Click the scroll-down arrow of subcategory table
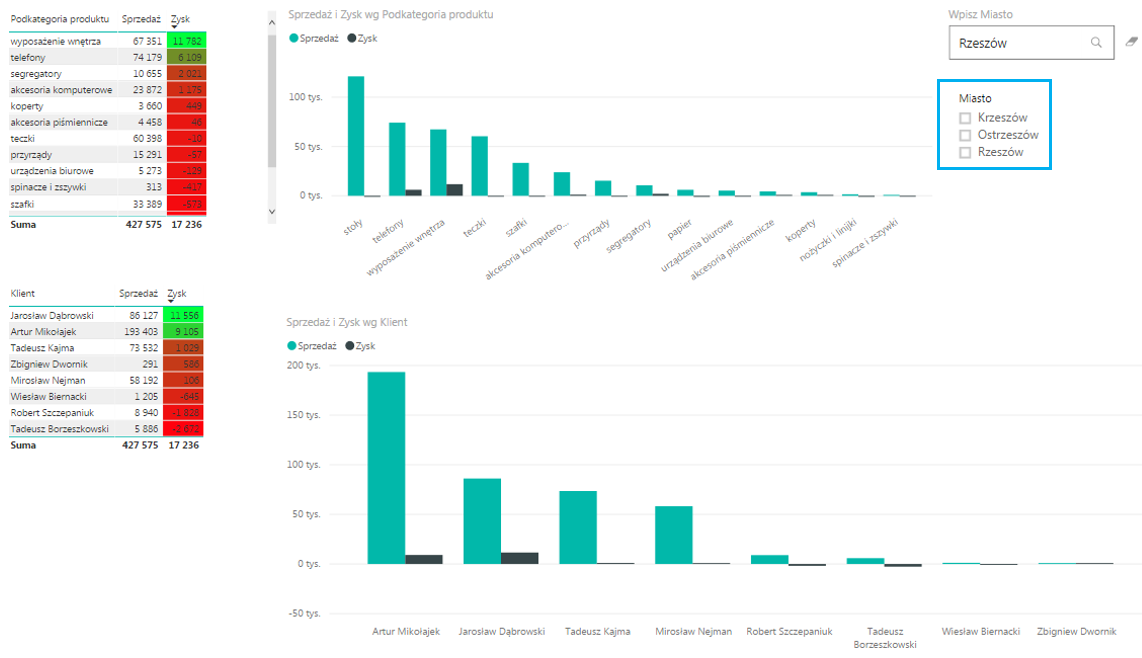 click(272, 211)
